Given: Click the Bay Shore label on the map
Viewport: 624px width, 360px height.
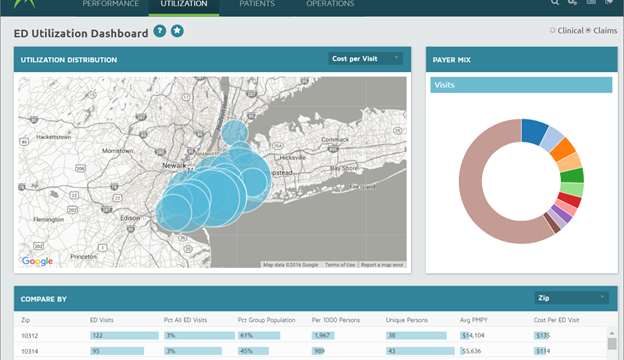Looking at the screenshot, I should [x=344, y=168].
